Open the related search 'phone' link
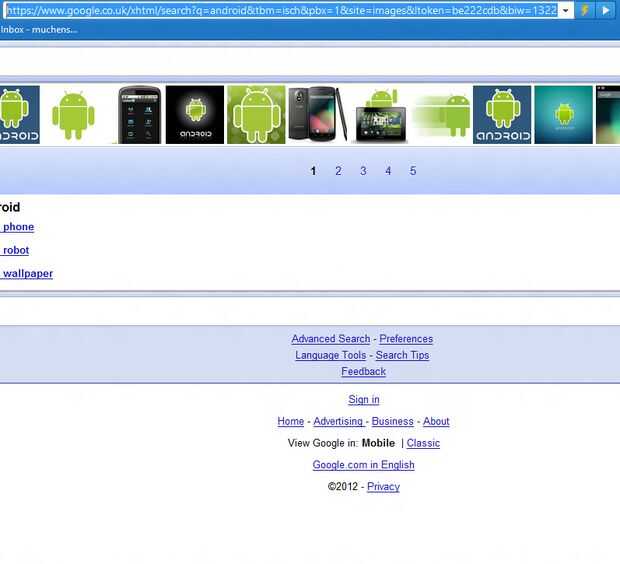Image resolution: width=620 pixels, height=564 pixels. tap(17, 227)
